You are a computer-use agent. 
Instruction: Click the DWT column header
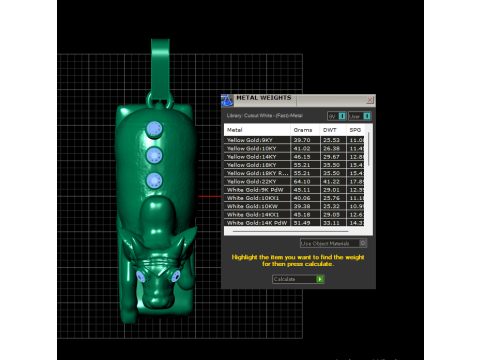tap(333, 130)
